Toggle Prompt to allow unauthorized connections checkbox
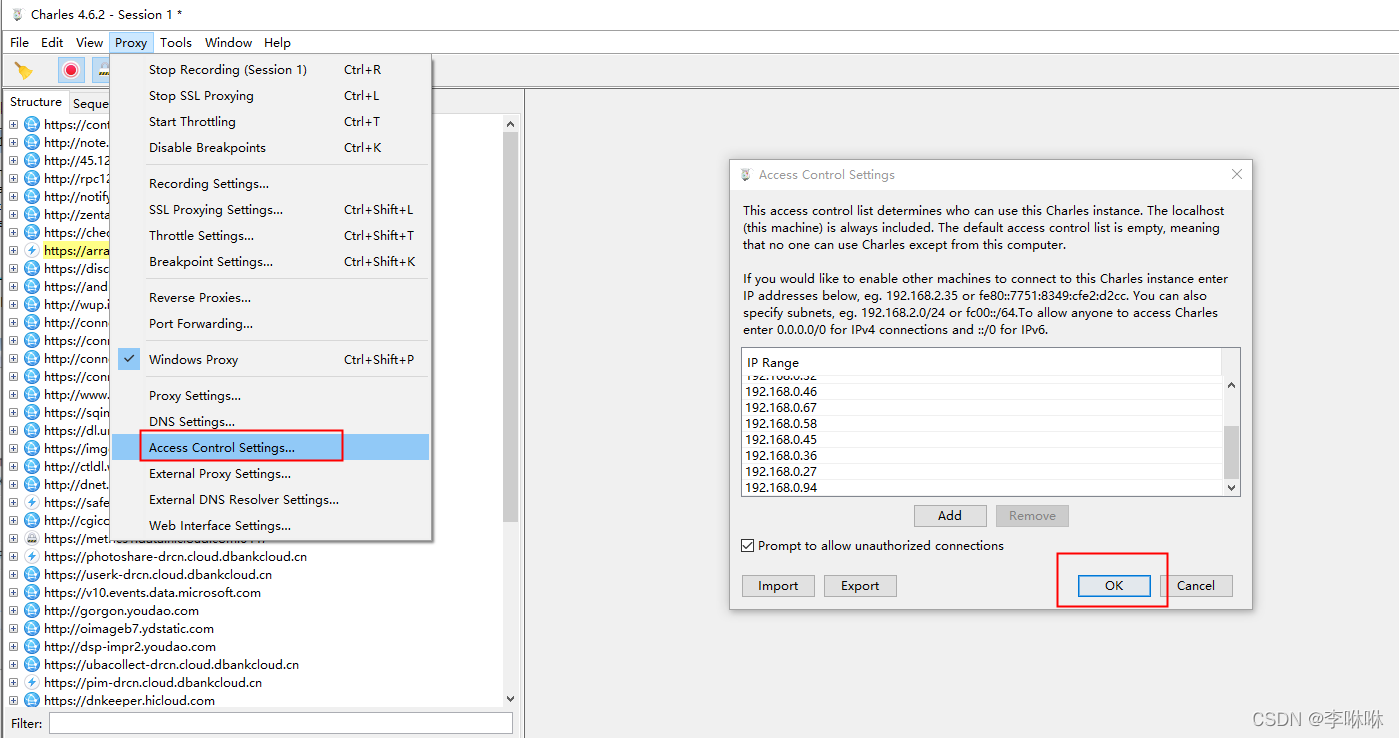 [747, 546]
